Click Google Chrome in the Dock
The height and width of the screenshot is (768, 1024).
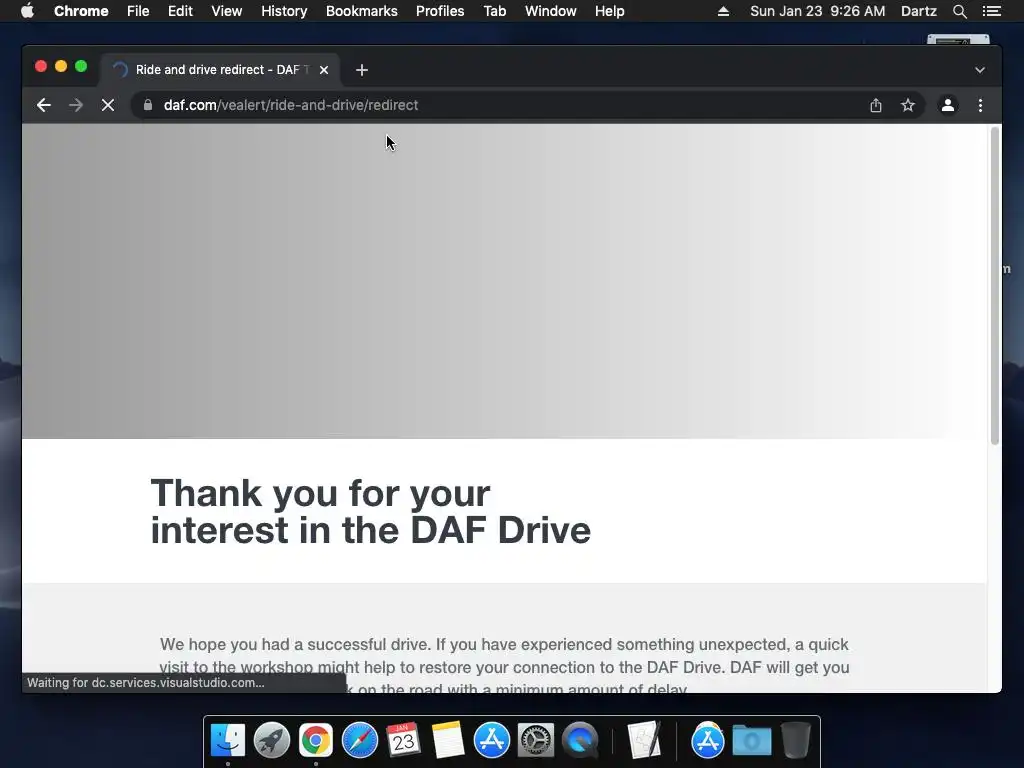[316, 741]
